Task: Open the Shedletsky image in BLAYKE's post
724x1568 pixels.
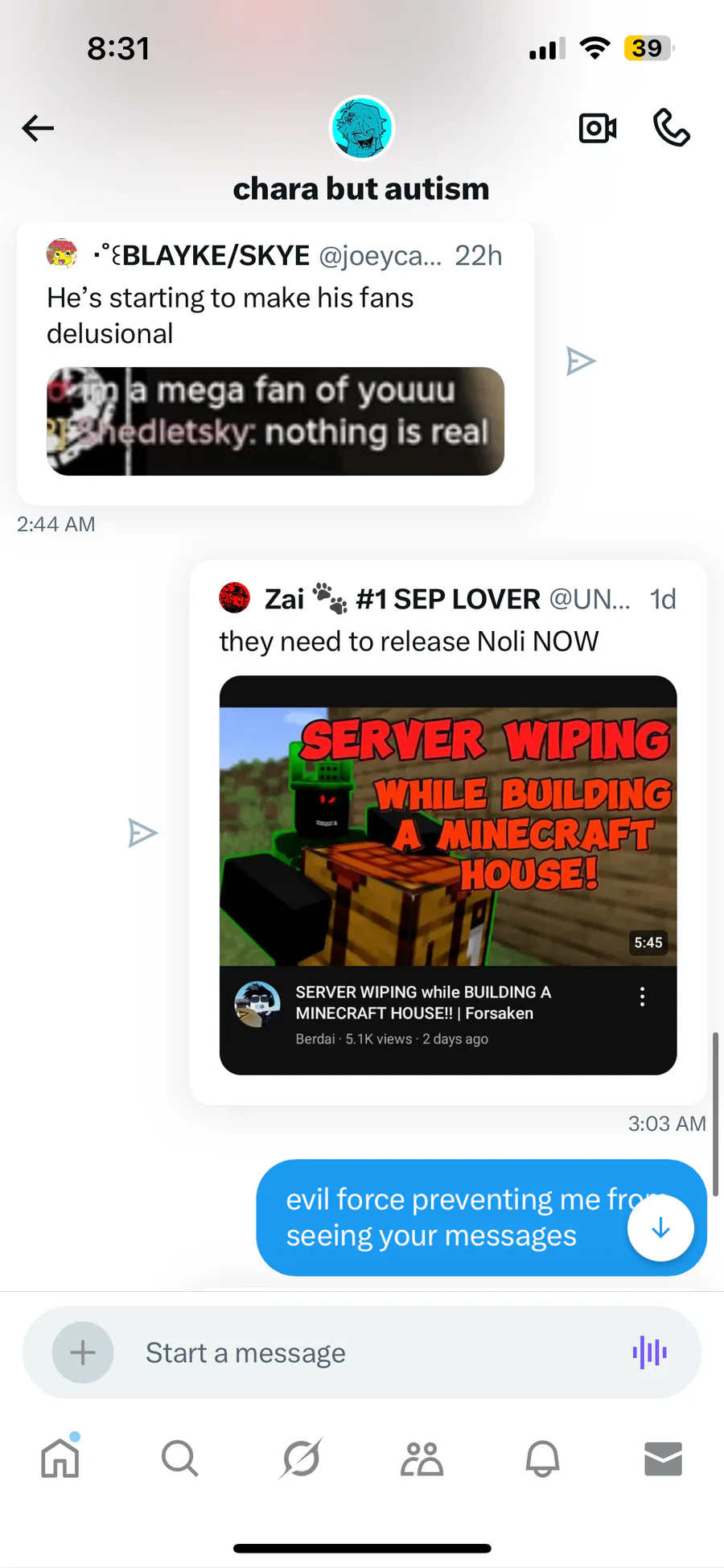Action: tap(275, 421)
